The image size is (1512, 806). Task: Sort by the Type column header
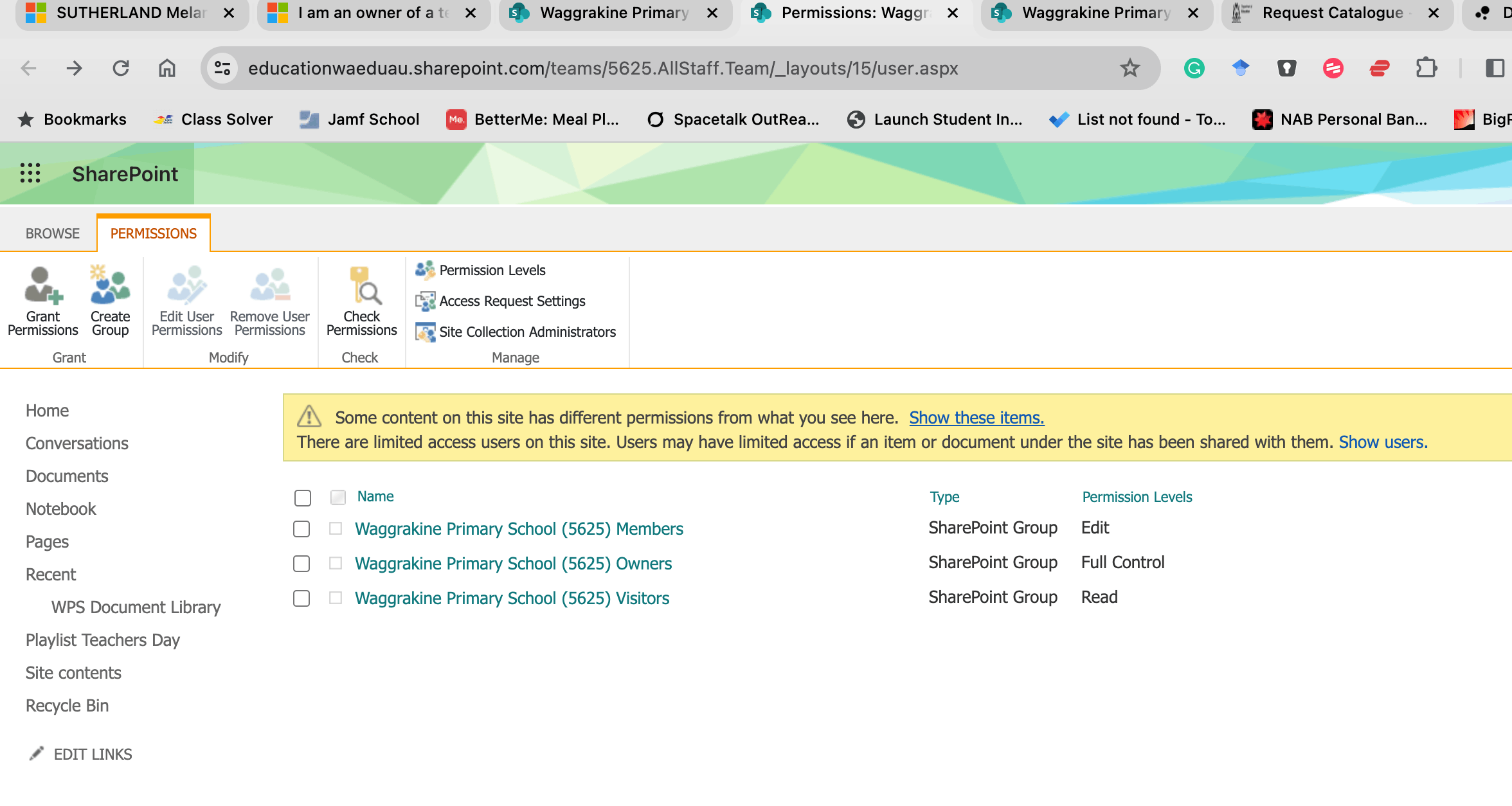pyautogui.click(x=944, y=497)
